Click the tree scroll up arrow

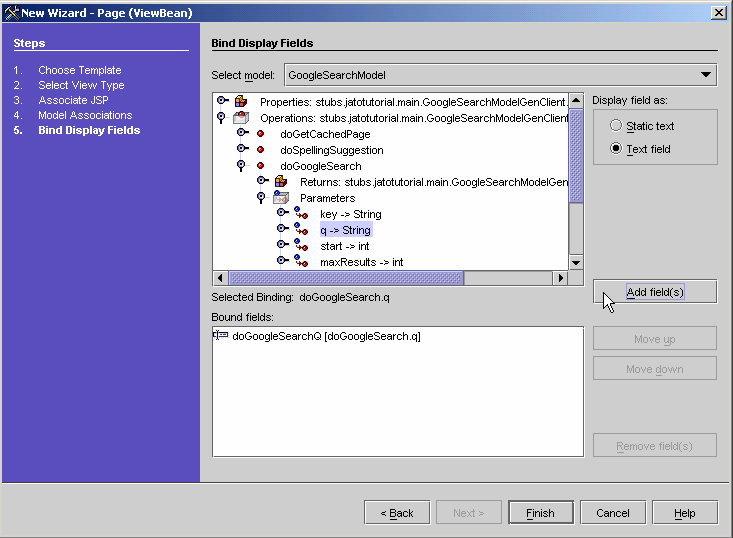(576, 100)
